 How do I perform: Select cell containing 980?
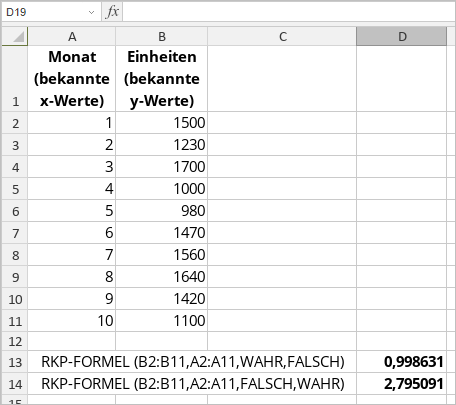pos(162,211)
